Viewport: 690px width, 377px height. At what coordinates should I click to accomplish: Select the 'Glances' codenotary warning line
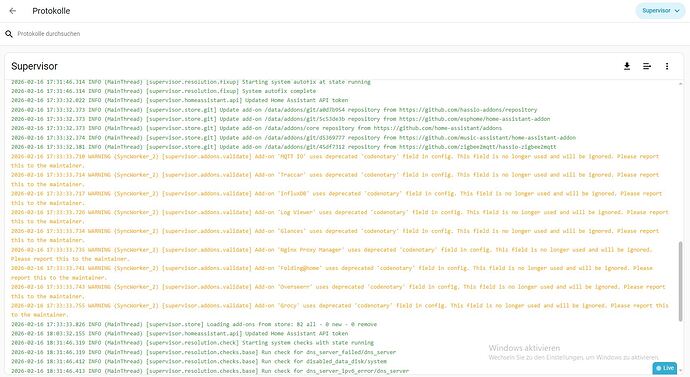coord(335,235)
